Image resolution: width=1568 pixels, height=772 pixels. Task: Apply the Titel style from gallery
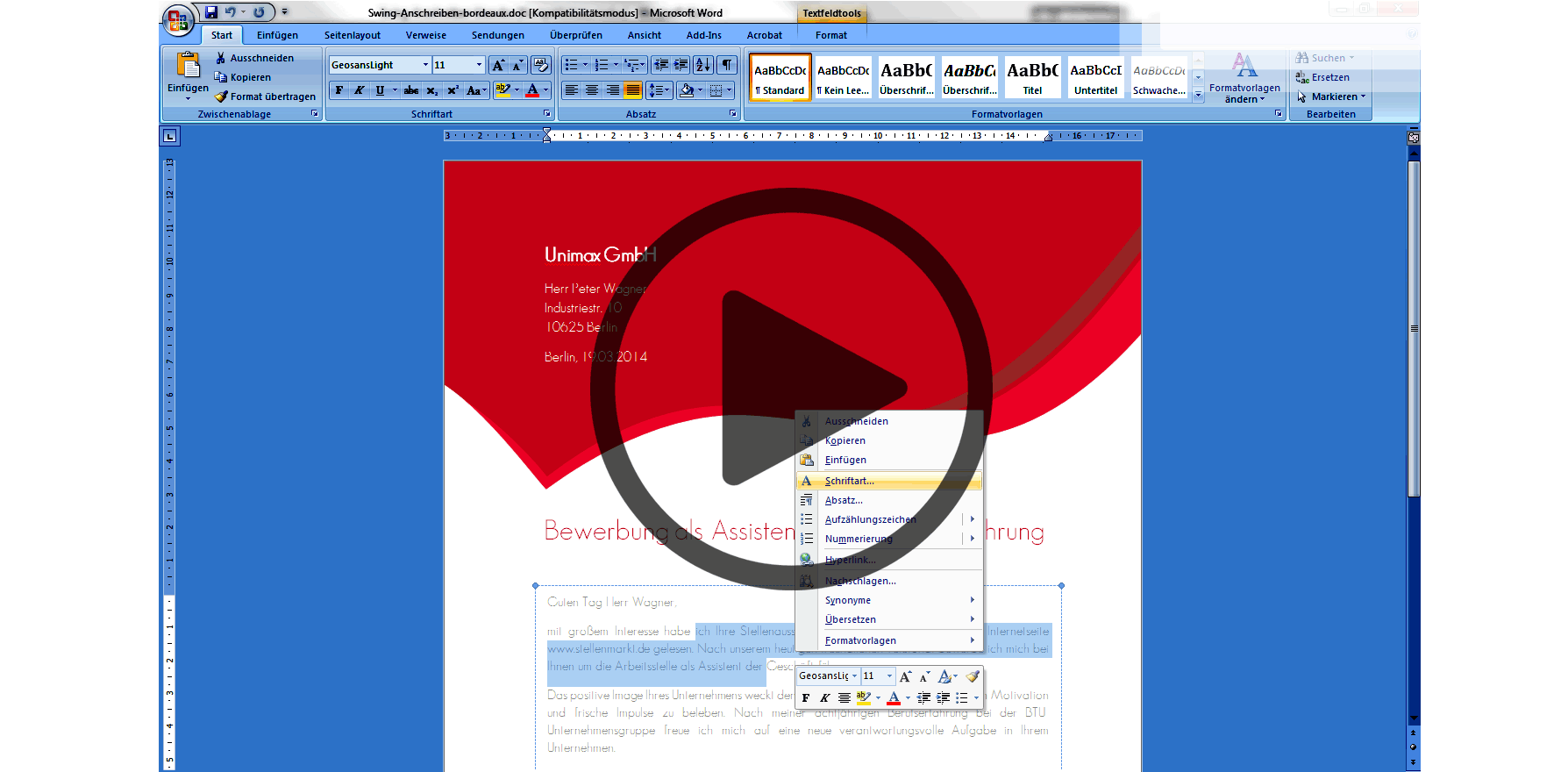pyautogui.click(x=1032, y=77)
